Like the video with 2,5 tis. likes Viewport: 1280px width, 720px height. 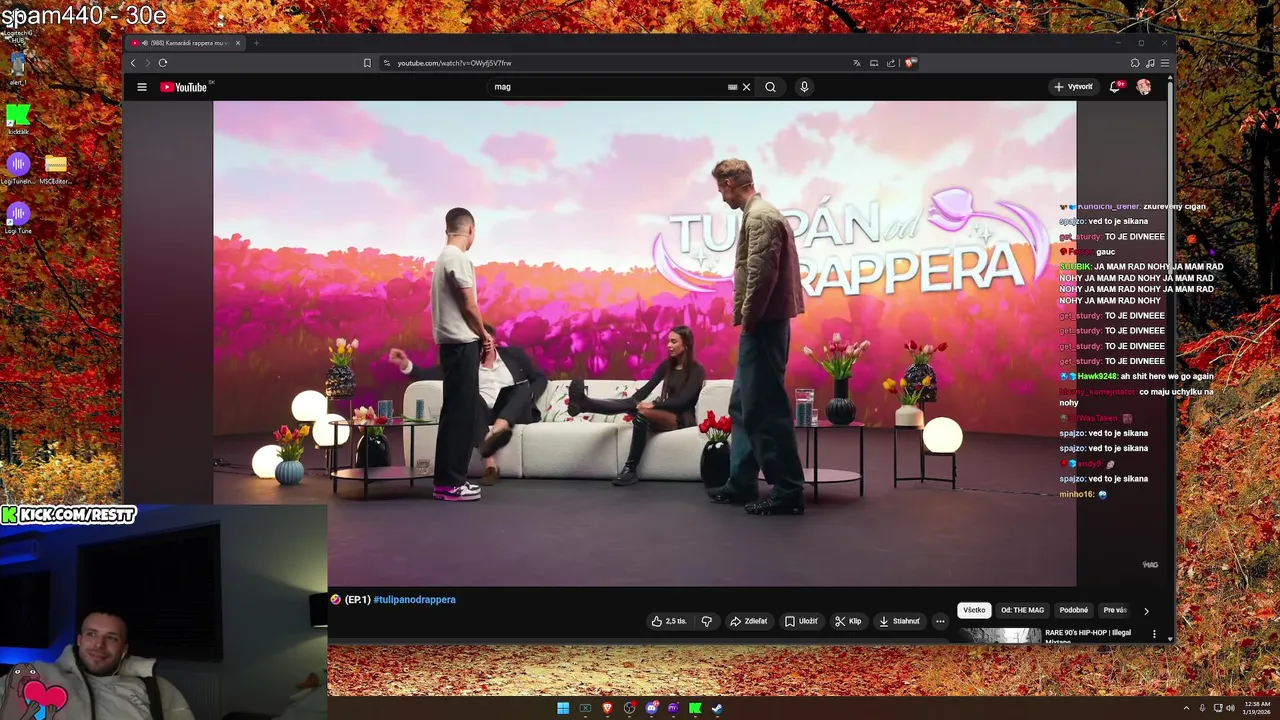tap(669, 621)
